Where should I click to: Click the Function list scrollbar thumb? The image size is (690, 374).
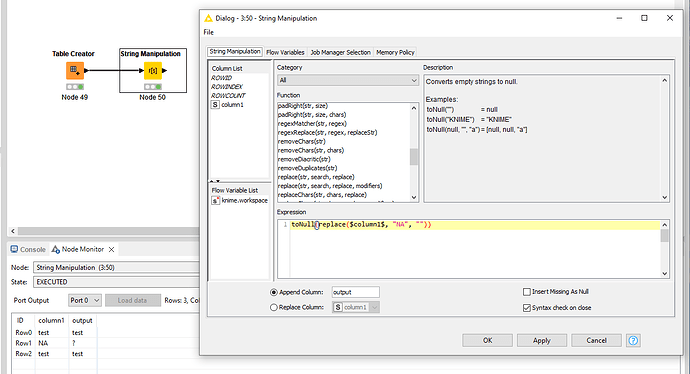click(414, 157)
